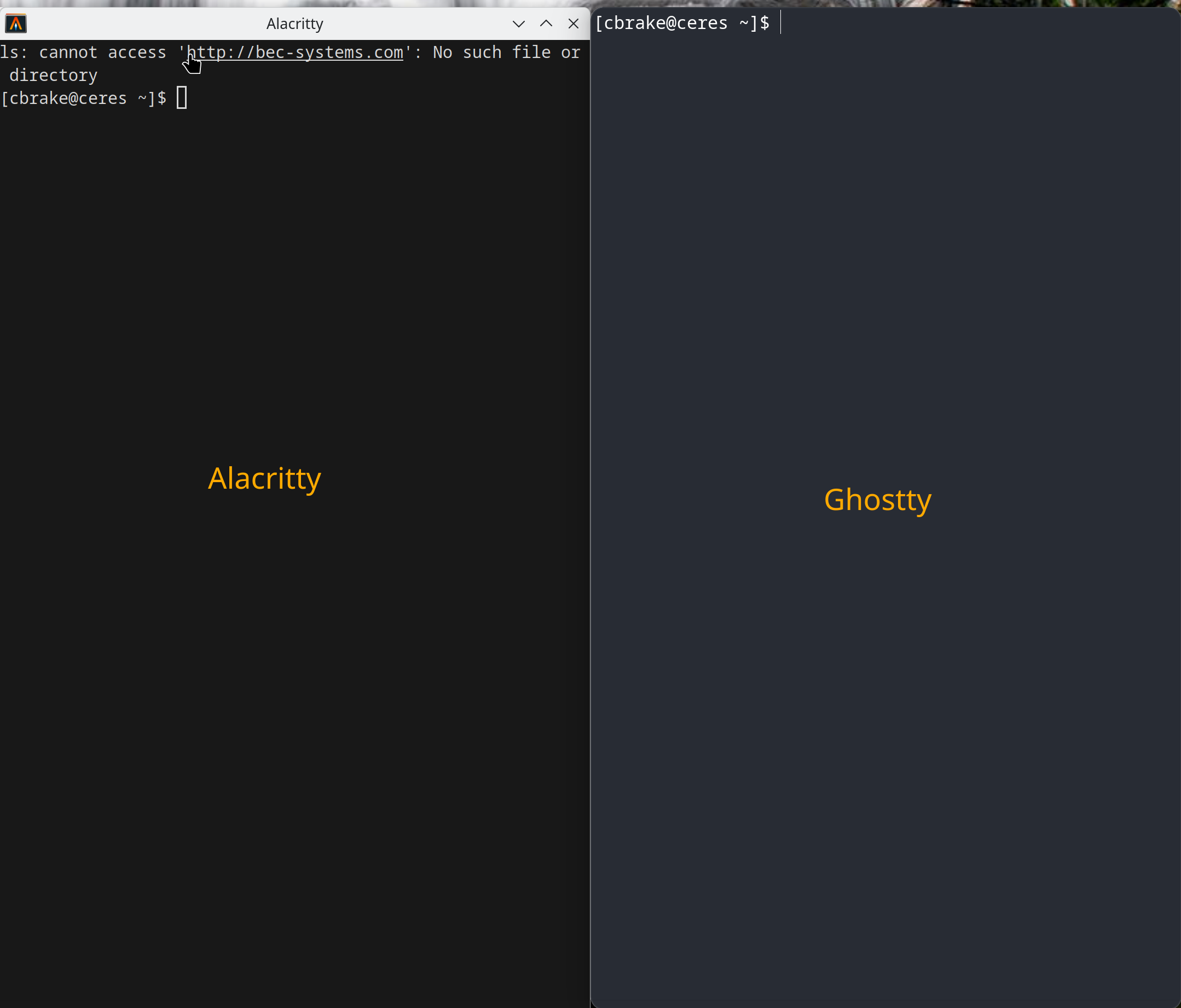
Task: Click the Alacritty prompt '[cbrake@ceres ~]$'
Action: pos(84,98)
